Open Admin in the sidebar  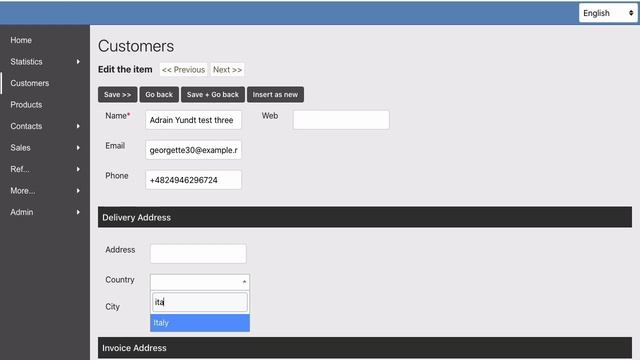(22, 212)
